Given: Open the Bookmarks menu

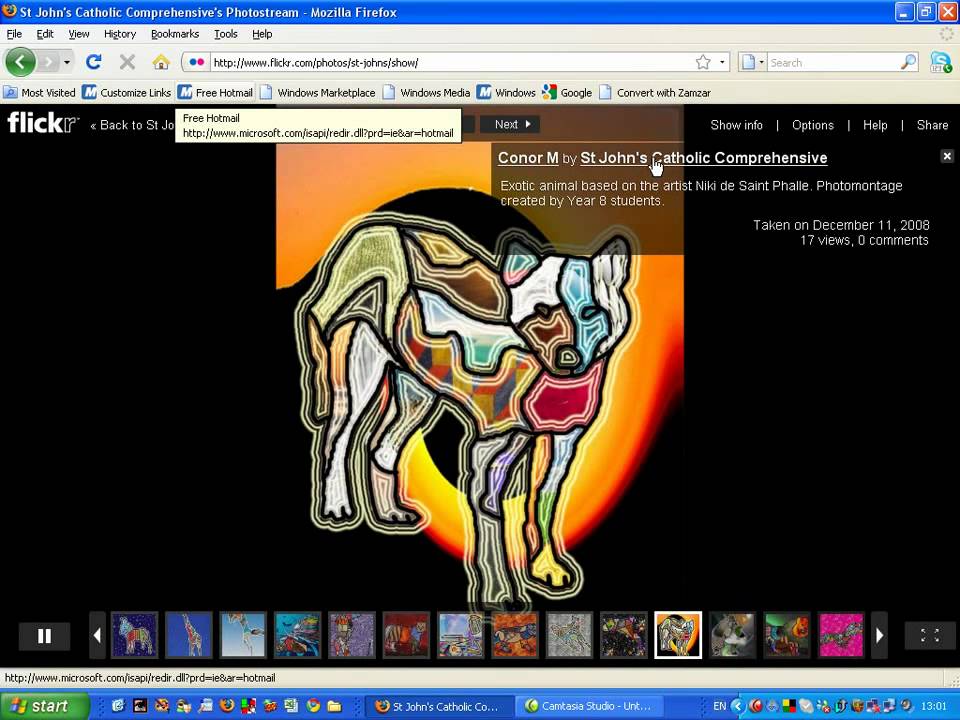Looking at the screenshot, I should pos(175,34).
